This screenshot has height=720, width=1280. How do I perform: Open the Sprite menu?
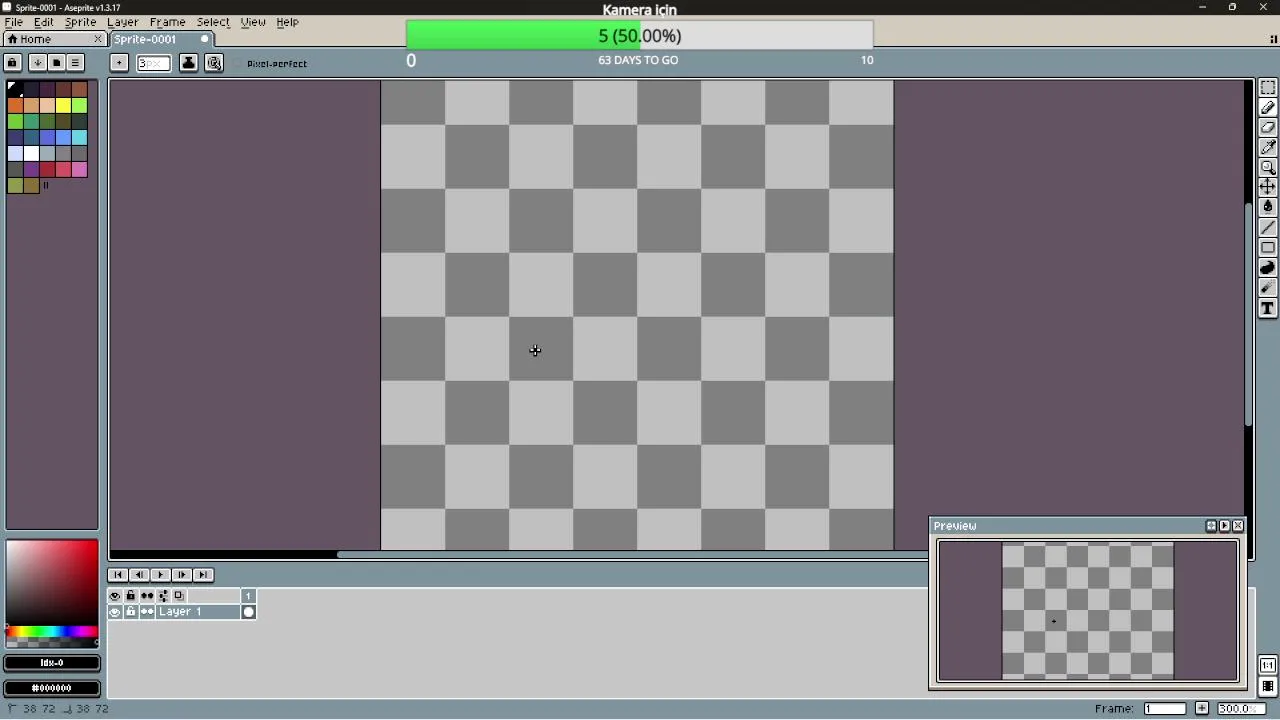point(81,22)
